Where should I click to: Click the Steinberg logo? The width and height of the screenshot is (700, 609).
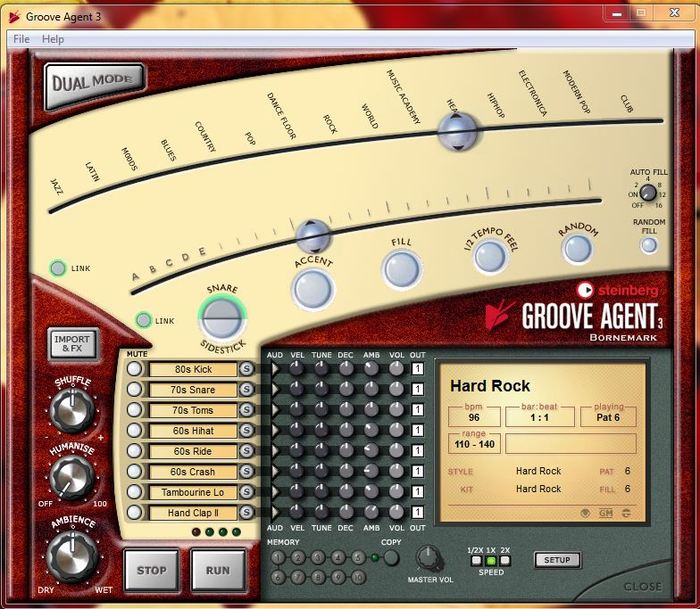pos(617,291)
